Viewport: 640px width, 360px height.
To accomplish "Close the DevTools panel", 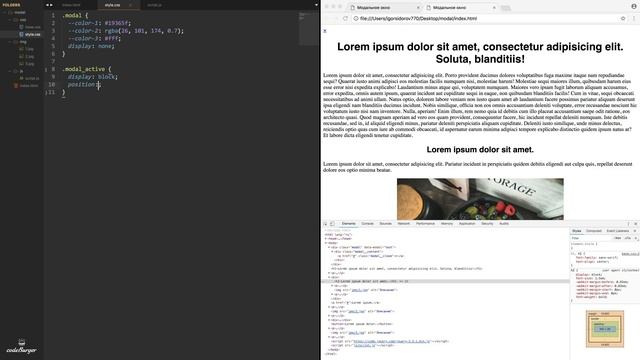I will click(636, 224).
